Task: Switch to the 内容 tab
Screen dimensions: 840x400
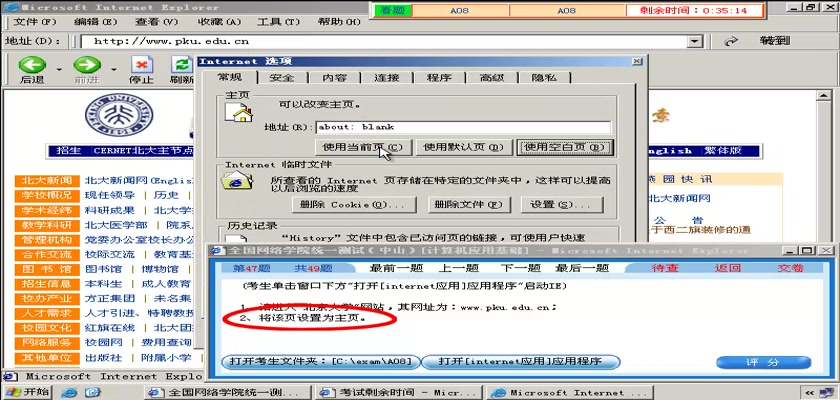Action: click(334, 78)
